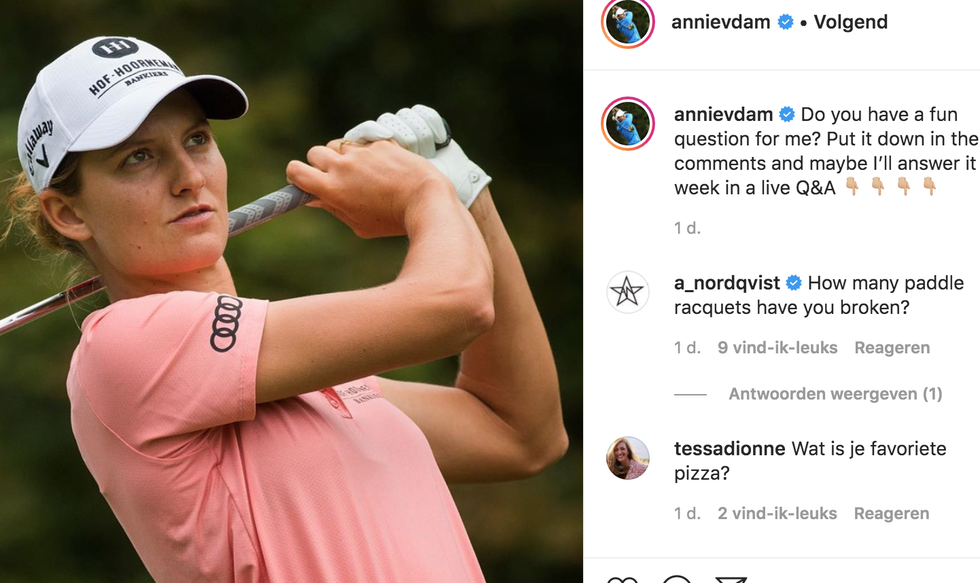
Task: Click verified badge next to header annievdam
Action: click(785, 22)
